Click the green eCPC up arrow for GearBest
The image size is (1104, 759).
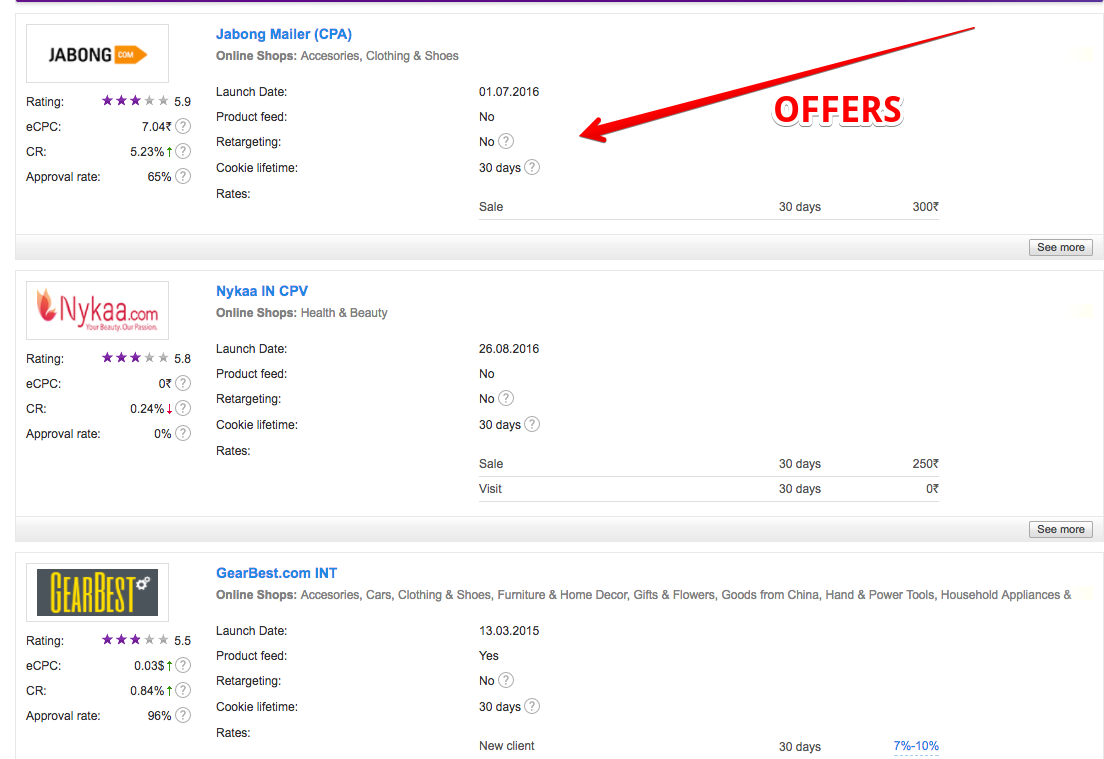[x=170, y=665]
